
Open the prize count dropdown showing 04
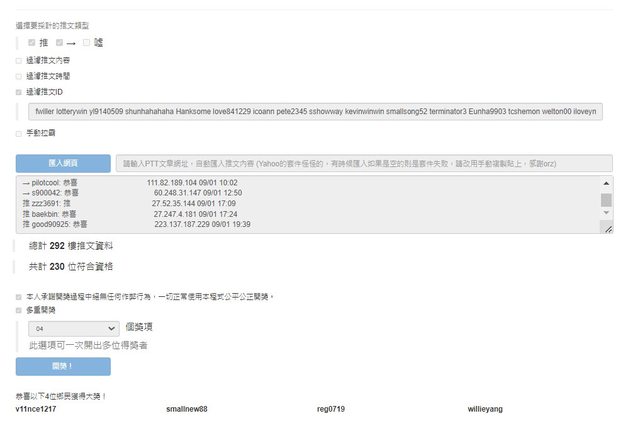point(76,327)
